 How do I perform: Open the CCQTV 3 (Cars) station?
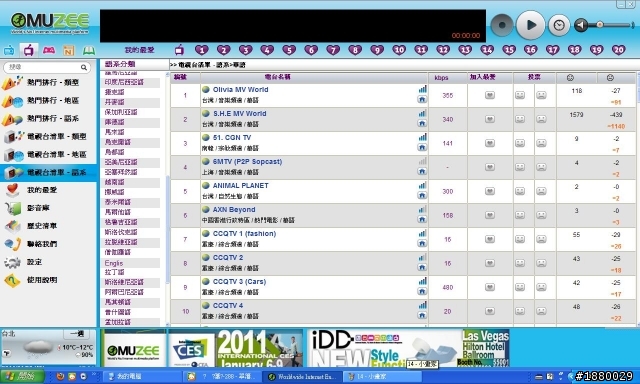click(x=239, y=282)
